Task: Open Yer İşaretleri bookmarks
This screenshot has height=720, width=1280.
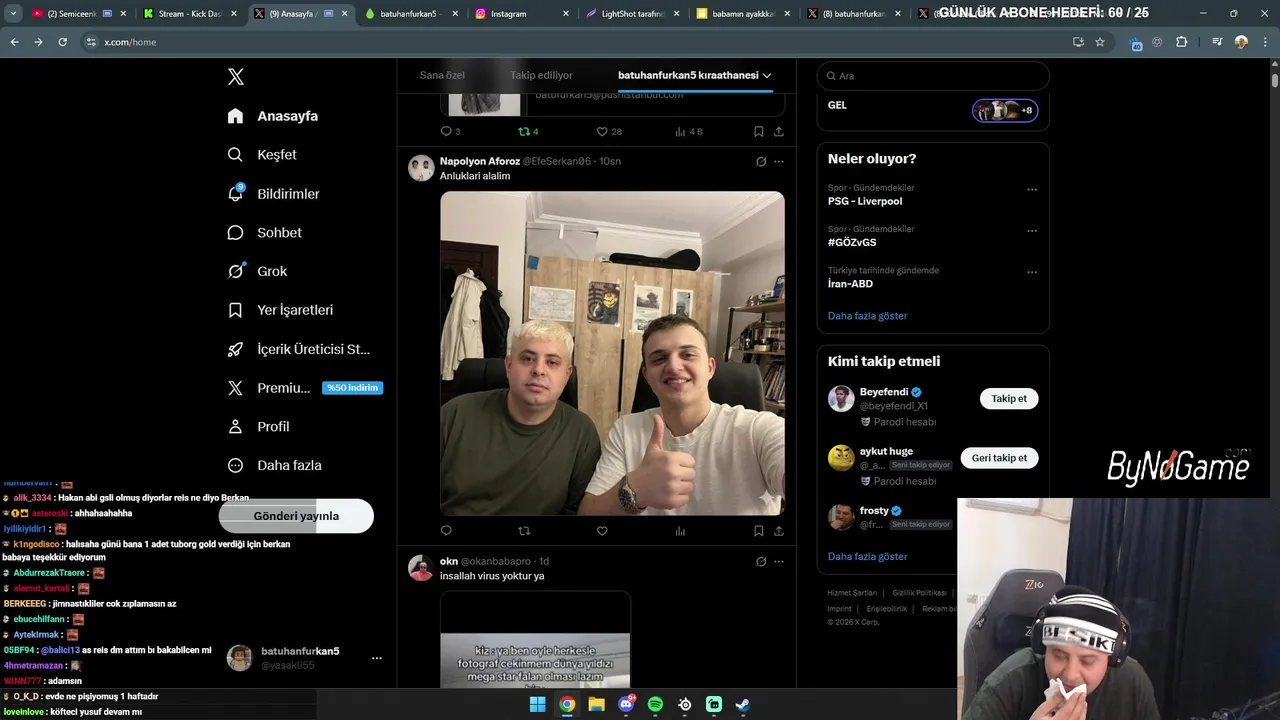Action: coord(280,310)
